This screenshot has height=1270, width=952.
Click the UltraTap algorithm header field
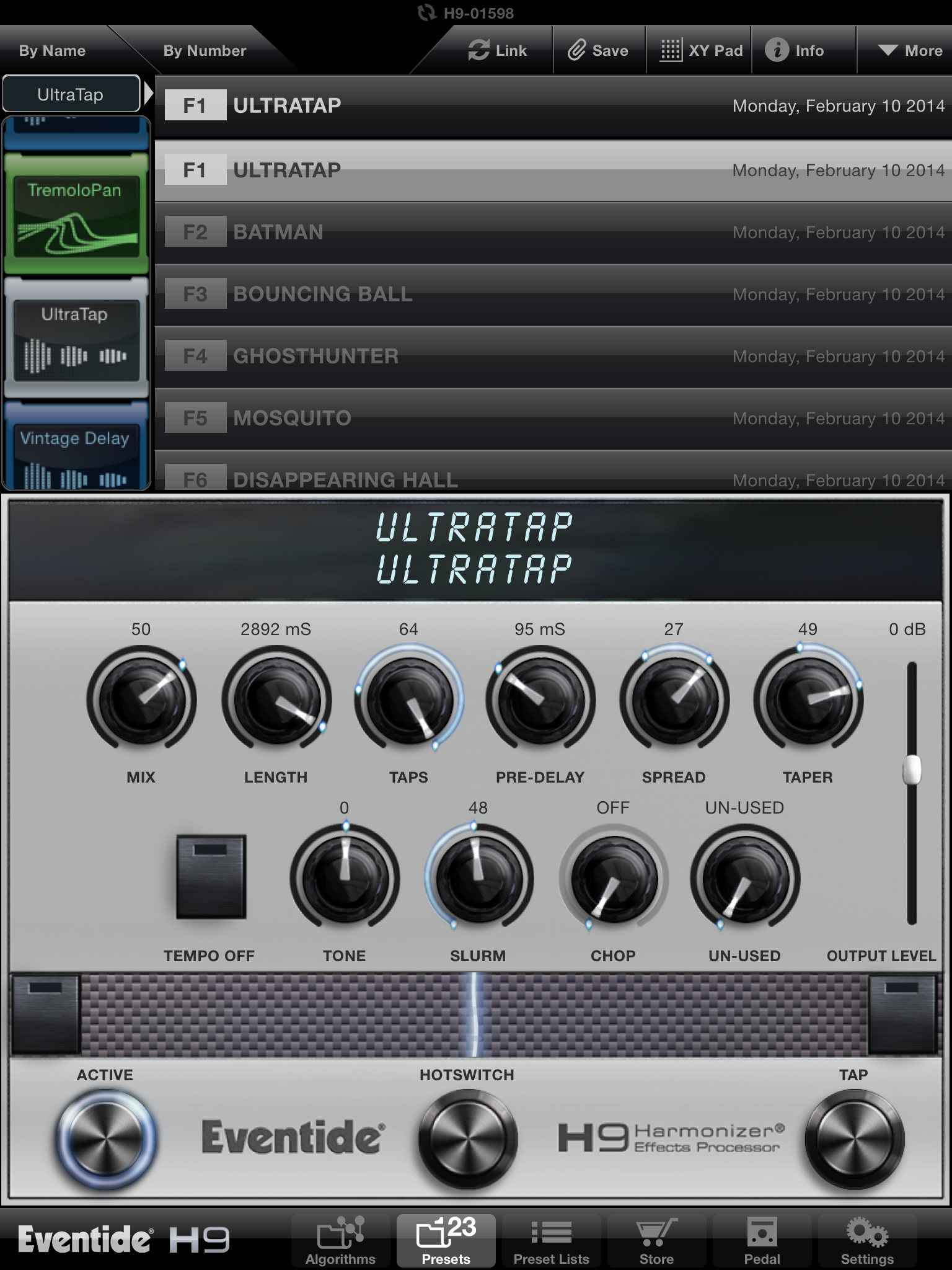[71, 94]
